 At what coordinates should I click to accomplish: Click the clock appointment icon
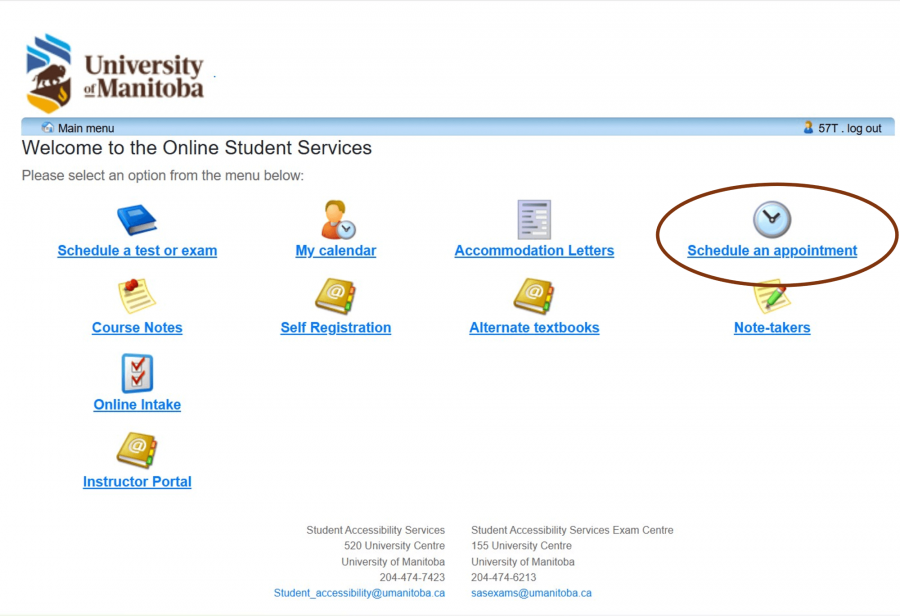[771, 220]
